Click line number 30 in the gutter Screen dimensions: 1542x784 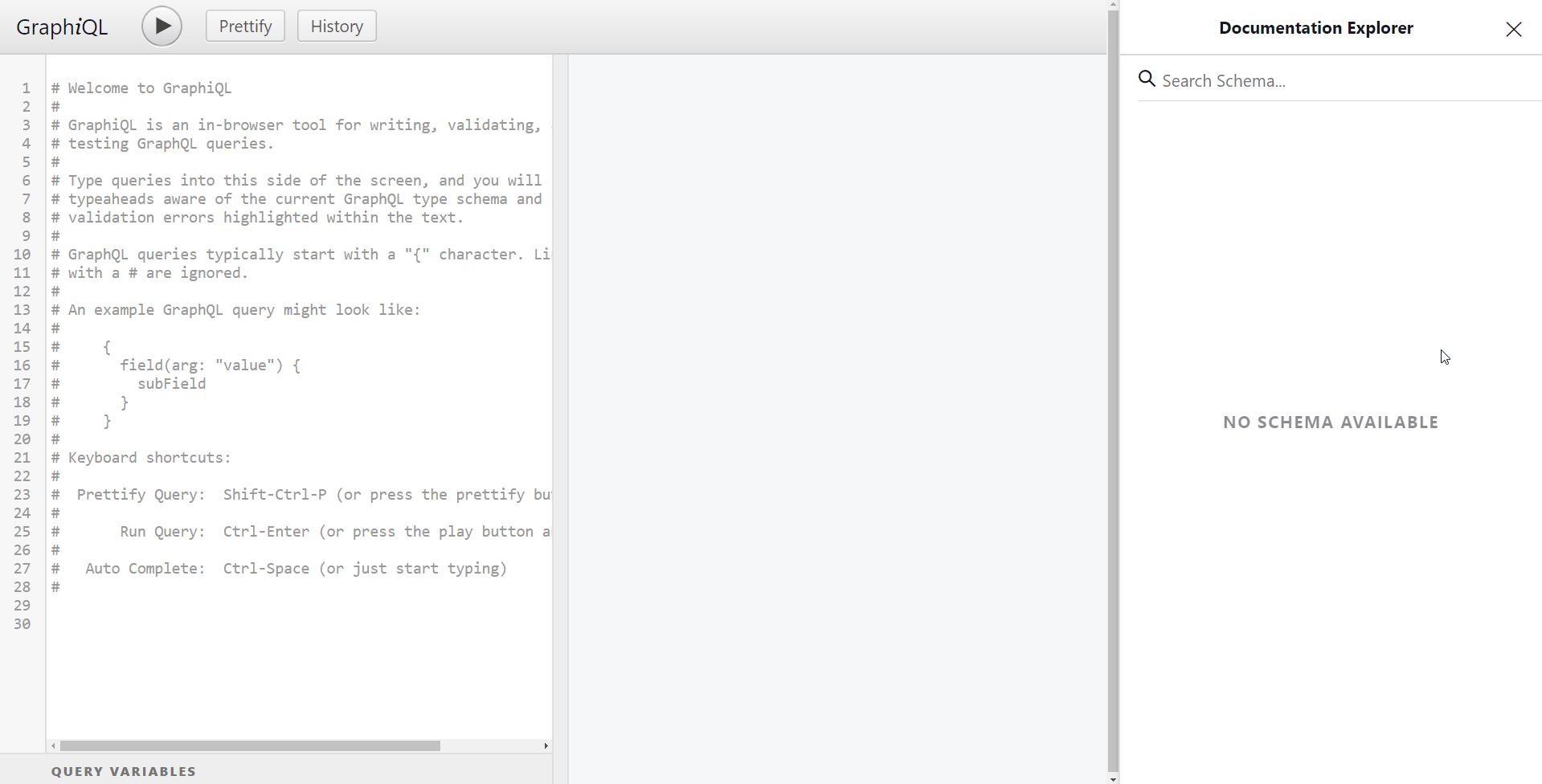click(22, 624)
